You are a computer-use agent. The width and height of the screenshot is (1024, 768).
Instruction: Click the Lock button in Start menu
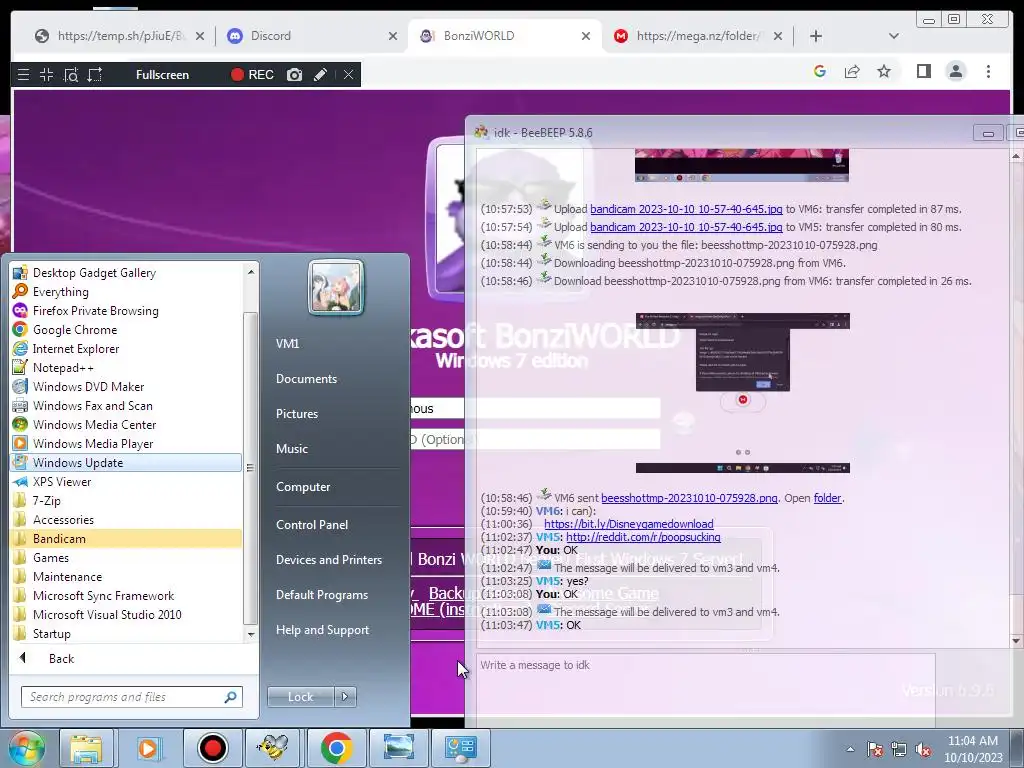point(300,697)
